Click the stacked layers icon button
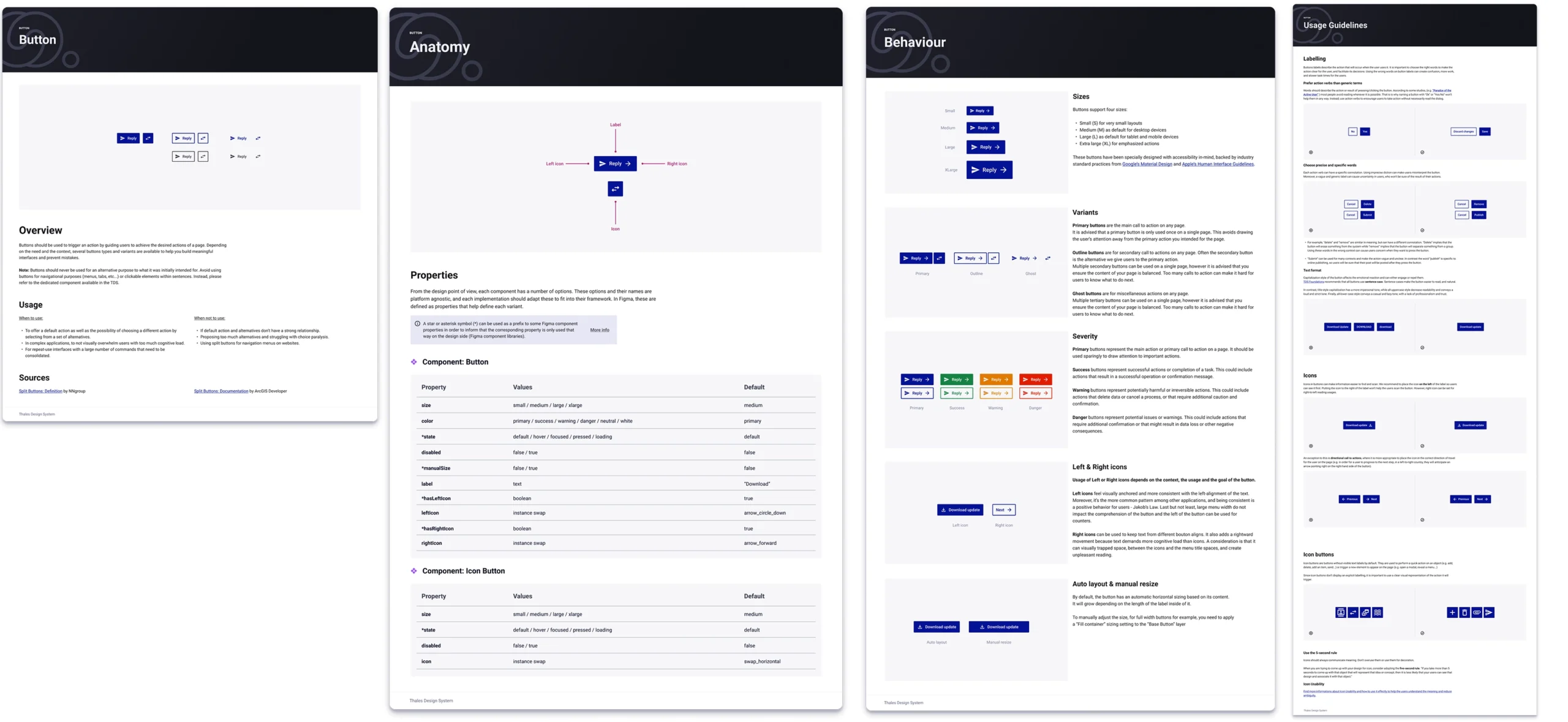Screen dimensions: 1568x722 (1365, 612)
